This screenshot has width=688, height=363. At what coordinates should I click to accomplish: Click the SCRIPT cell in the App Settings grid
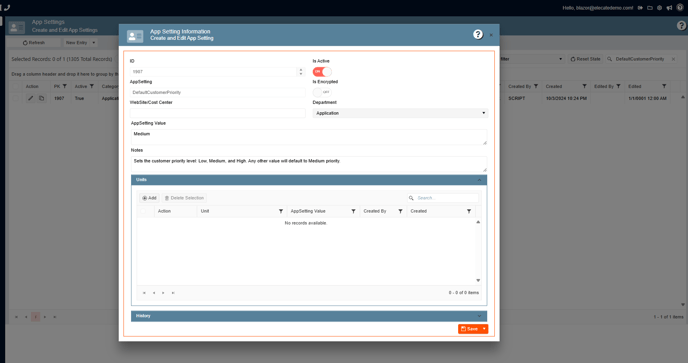pos(516,98)
